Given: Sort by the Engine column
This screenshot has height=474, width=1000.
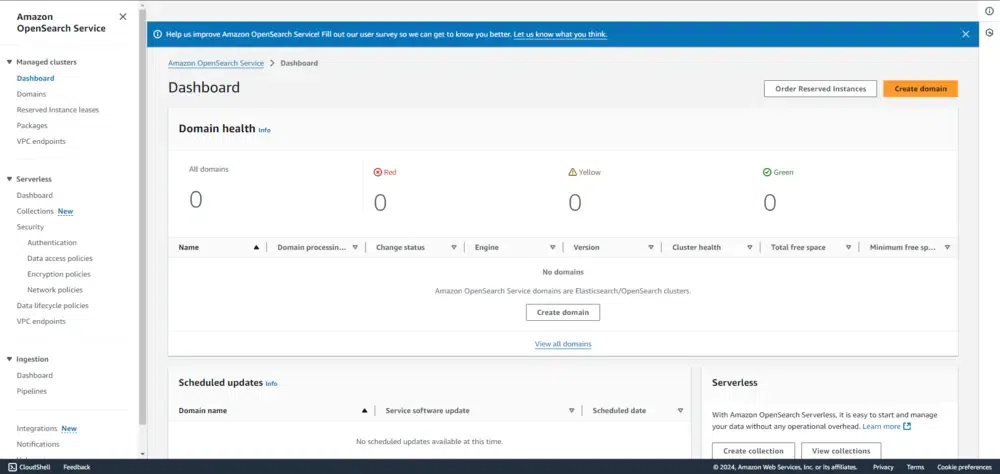Looking at the screenshot, I should tap(552, 248).
